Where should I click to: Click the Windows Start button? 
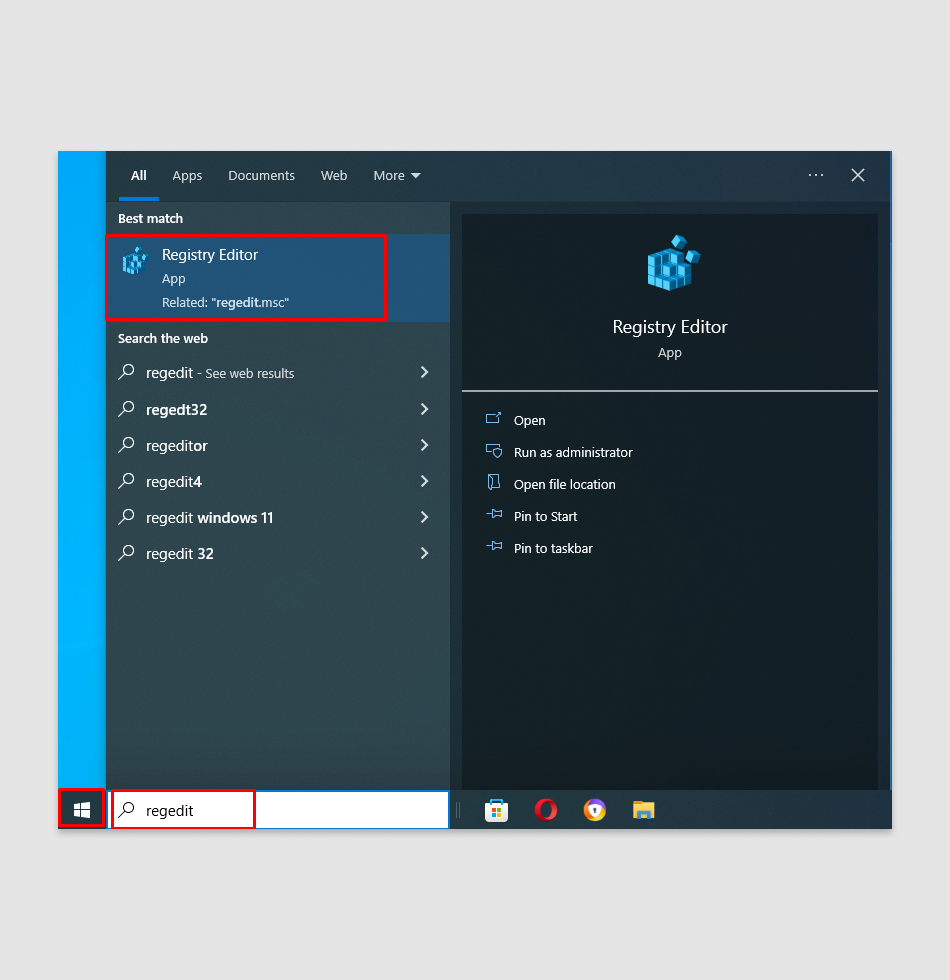[x=82, y=810]
